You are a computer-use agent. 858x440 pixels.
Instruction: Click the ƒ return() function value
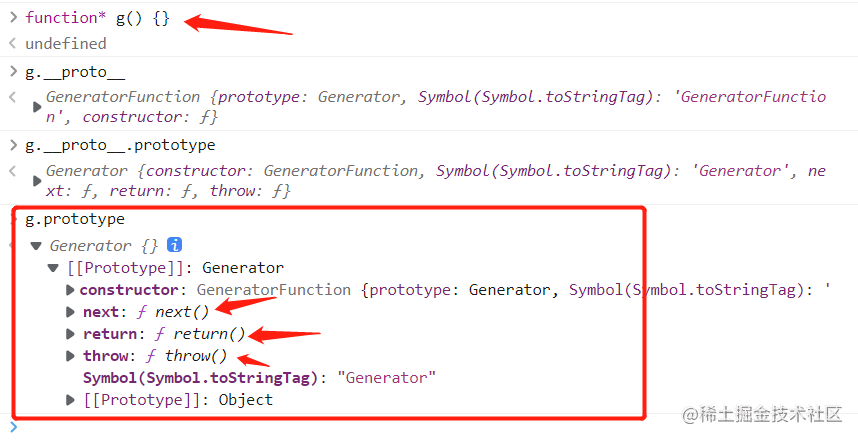(200, 334)
